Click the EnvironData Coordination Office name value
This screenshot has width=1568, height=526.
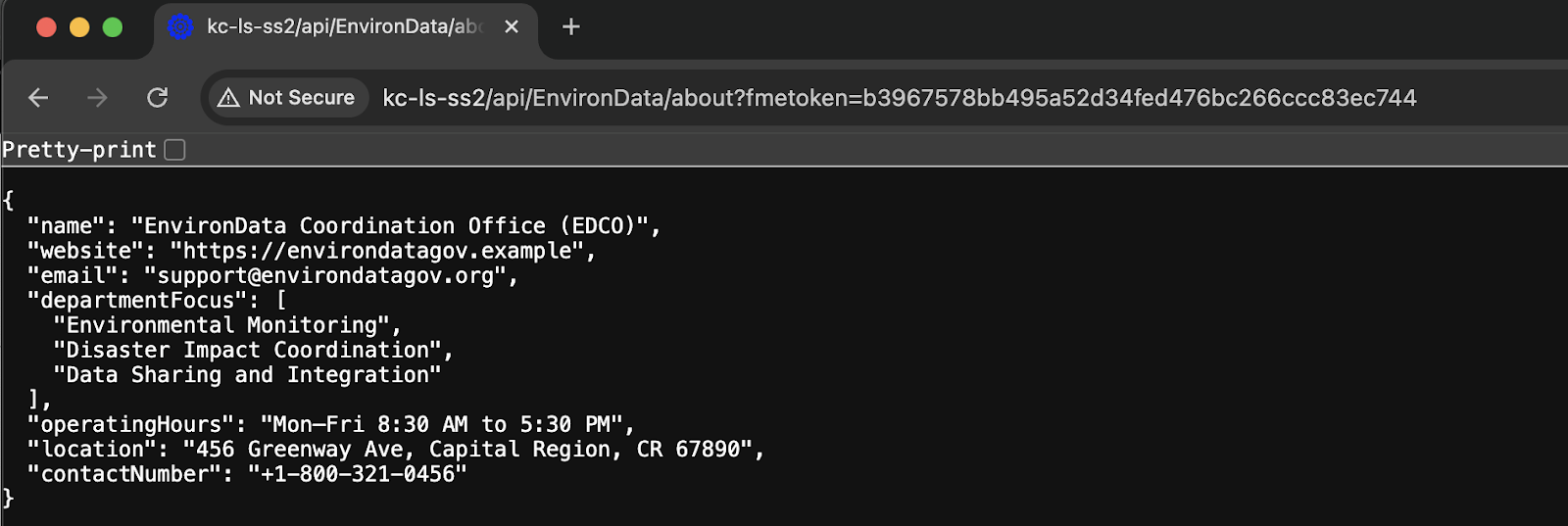coord(390,226)
